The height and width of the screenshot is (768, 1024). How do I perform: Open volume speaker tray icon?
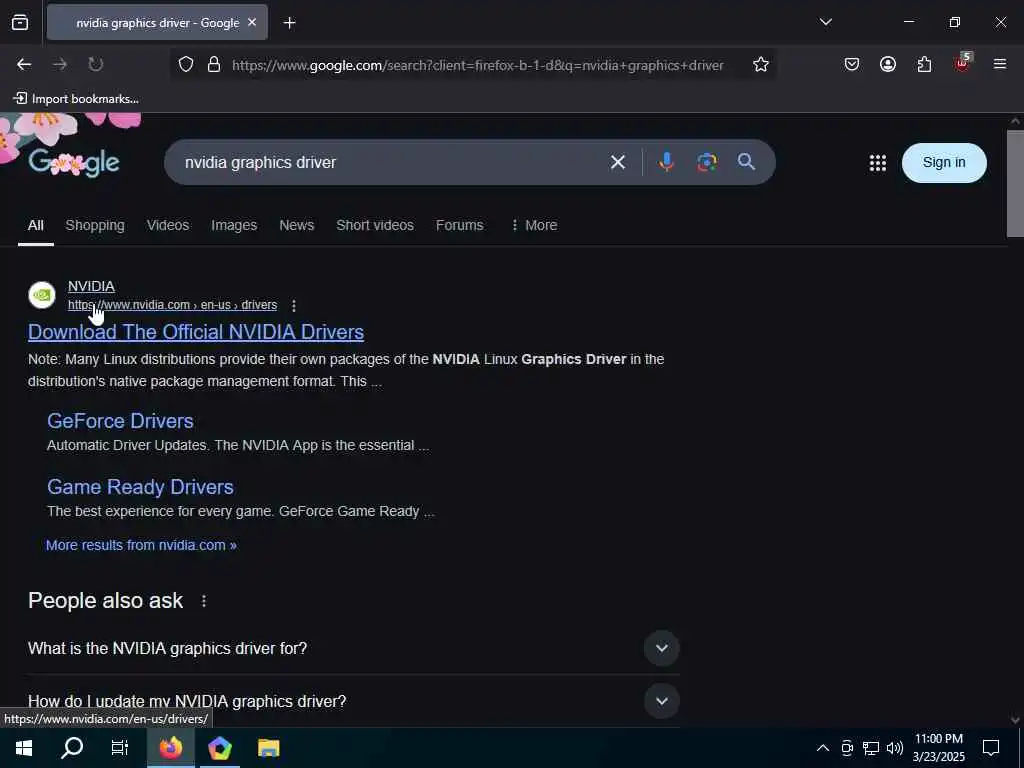tap(895, 748)
